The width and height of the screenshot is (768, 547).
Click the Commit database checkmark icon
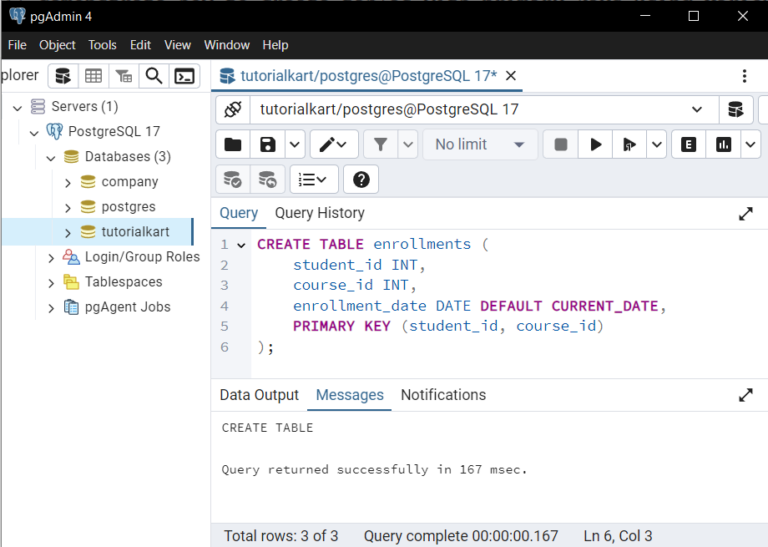tap(233, 180)
